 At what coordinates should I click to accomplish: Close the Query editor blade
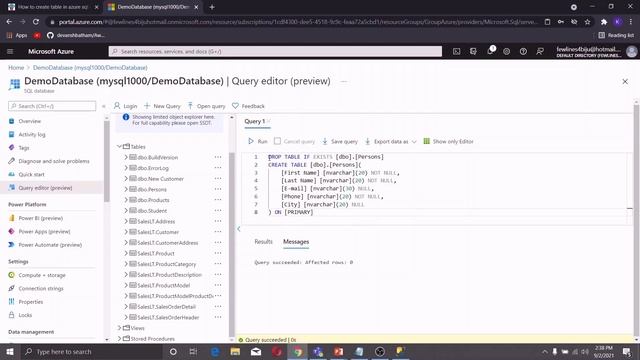pyautogui.click(x=625, y=81)
